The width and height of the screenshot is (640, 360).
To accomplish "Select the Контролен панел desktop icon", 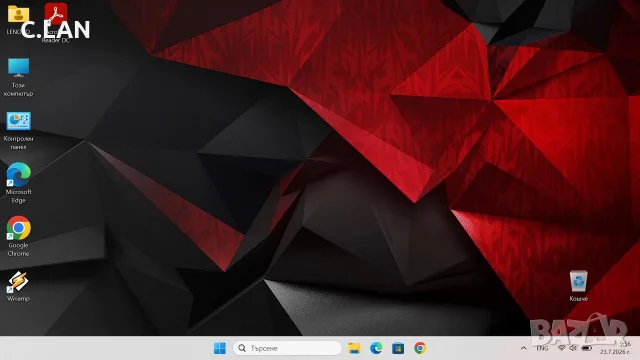I will coord(18,121).
